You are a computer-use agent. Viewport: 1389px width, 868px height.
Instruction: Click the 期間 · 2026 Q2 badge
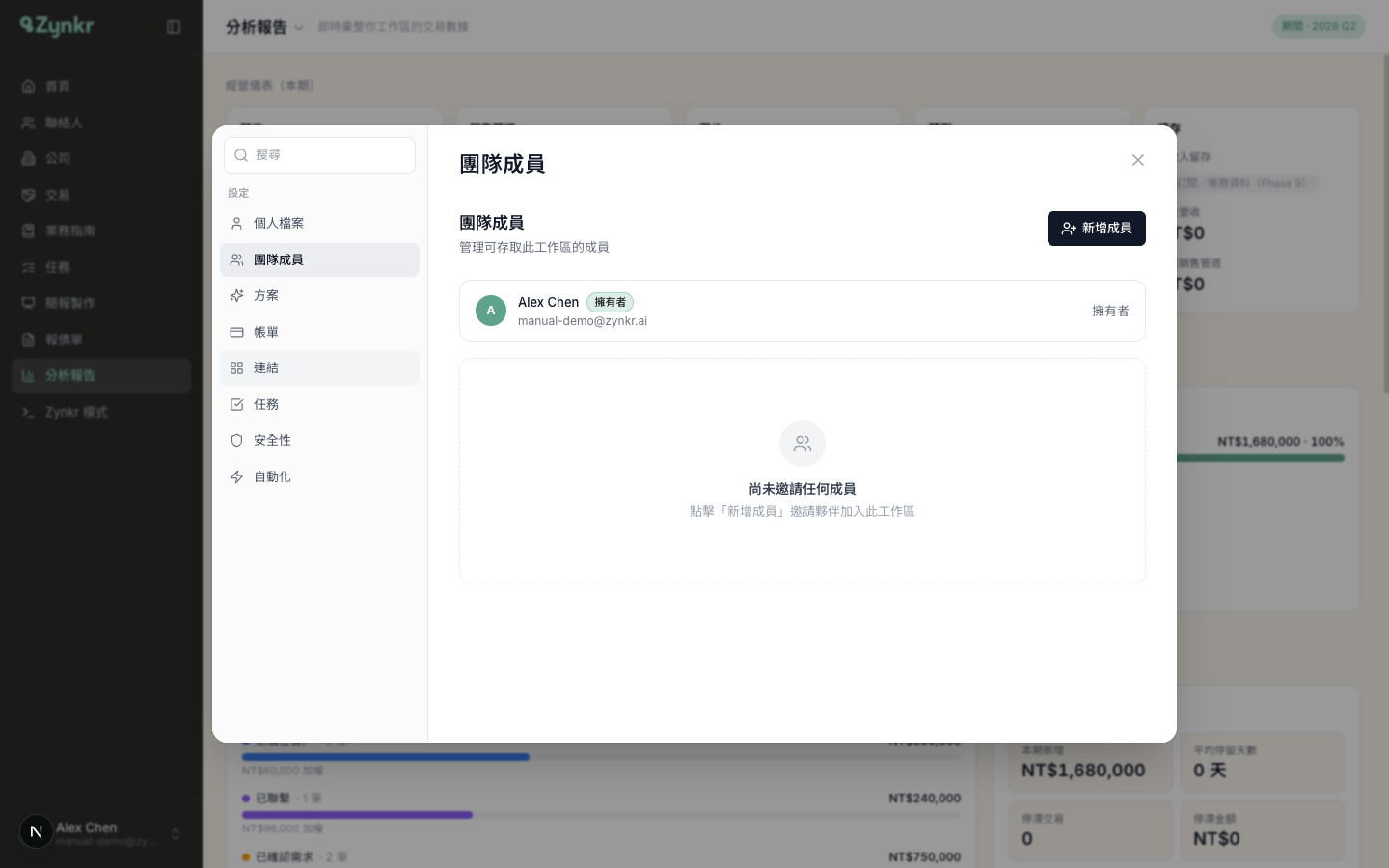tap(1319, 26)
